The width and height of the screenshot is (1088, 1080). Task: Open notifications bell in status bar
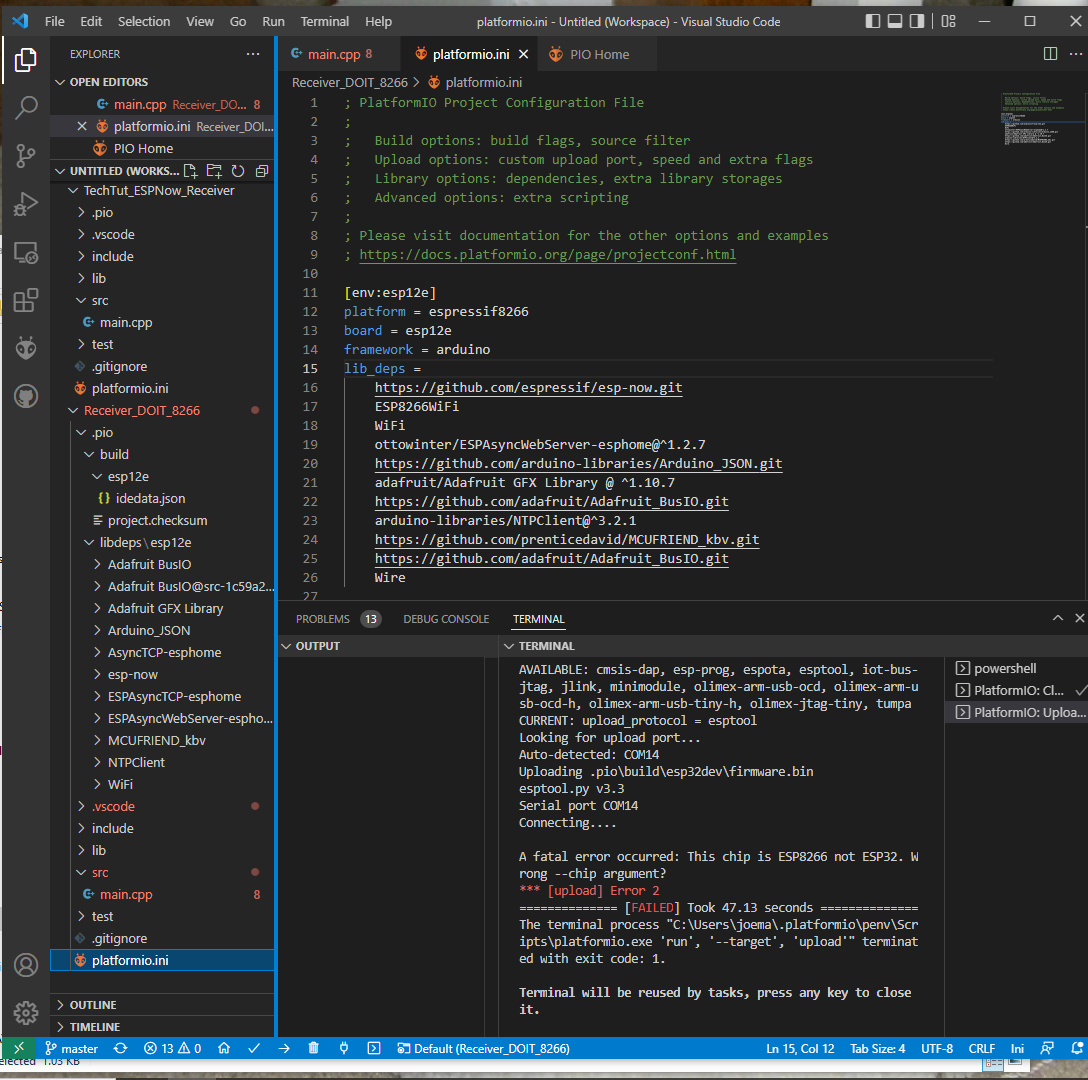[x=1077, y=1048]
